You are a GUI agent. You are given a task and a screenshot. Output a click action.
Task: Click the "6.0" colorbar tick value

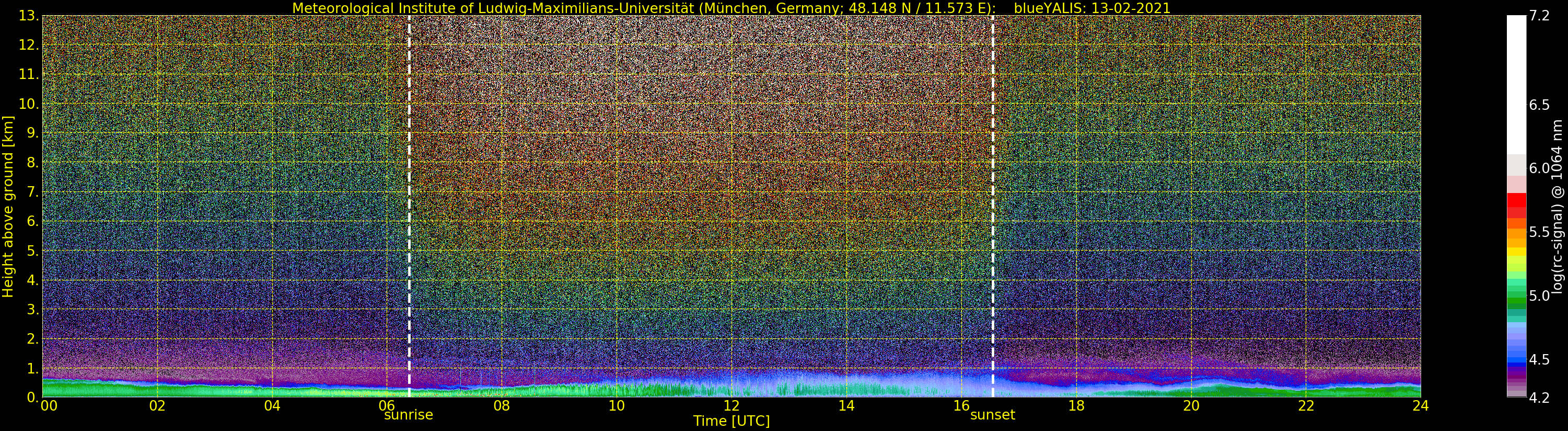[x=1539, y=168]
